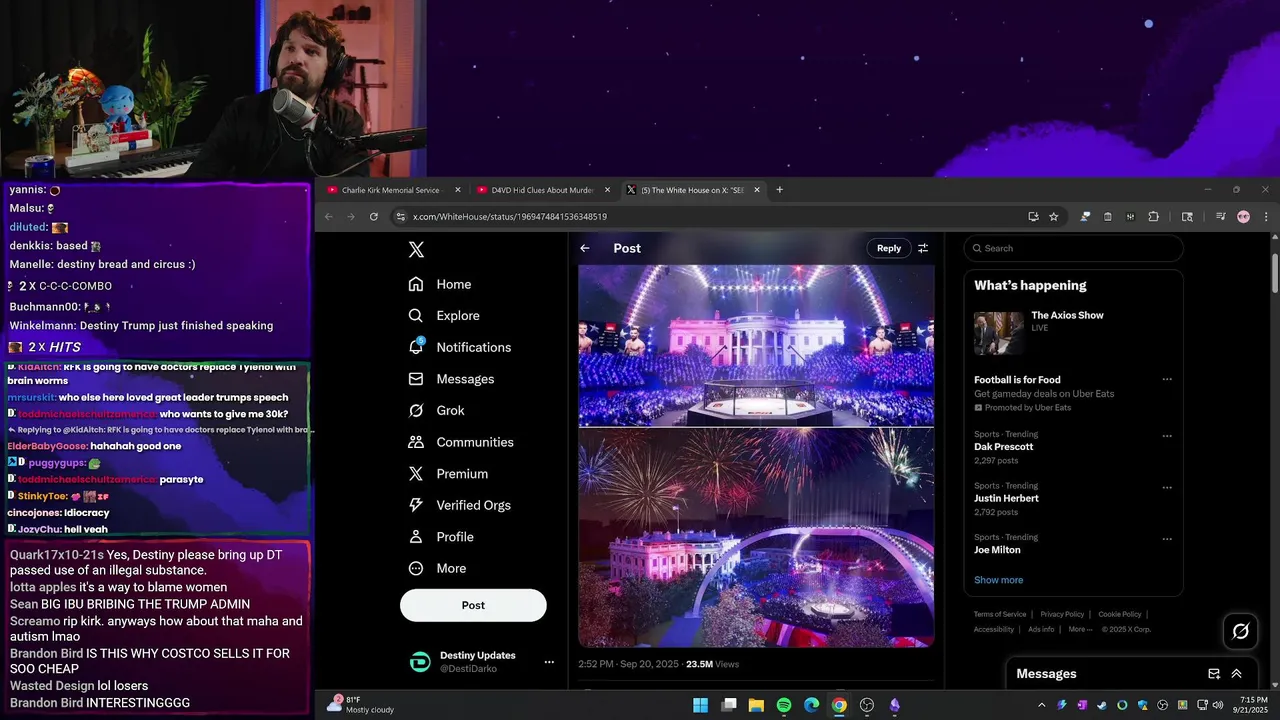This screenshot has width=1280, height=720.
Task: Open Grok from the sidebar
Action: [437, 410]
